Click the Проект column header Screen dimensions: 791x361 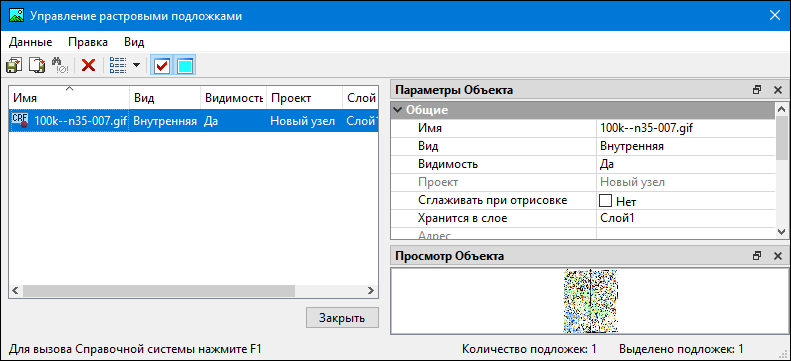tap(305, 97)
